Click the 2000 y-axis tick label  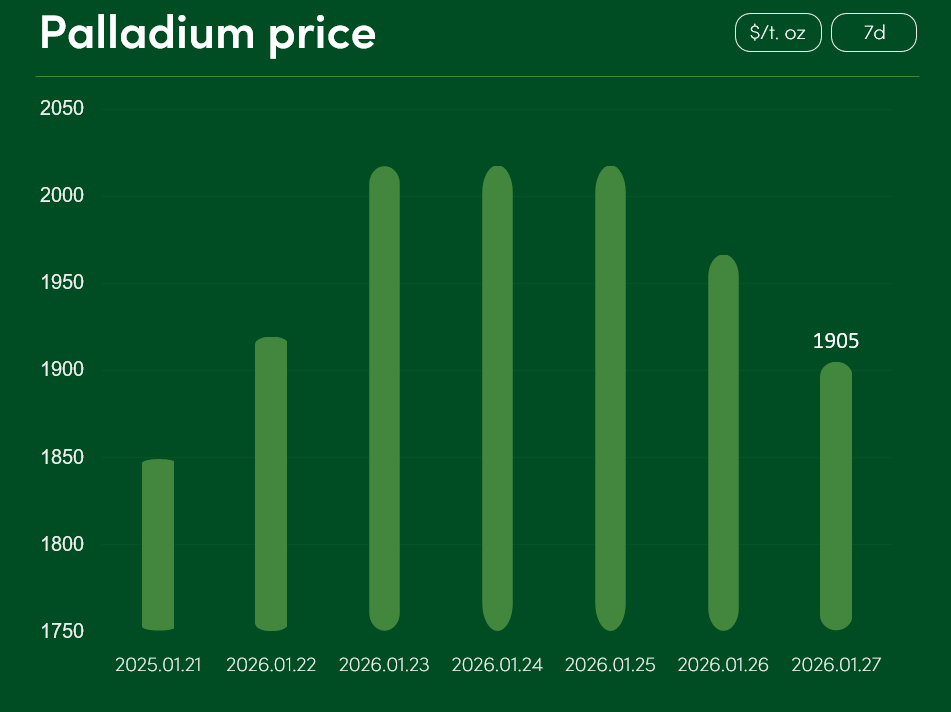click(61, 196)
